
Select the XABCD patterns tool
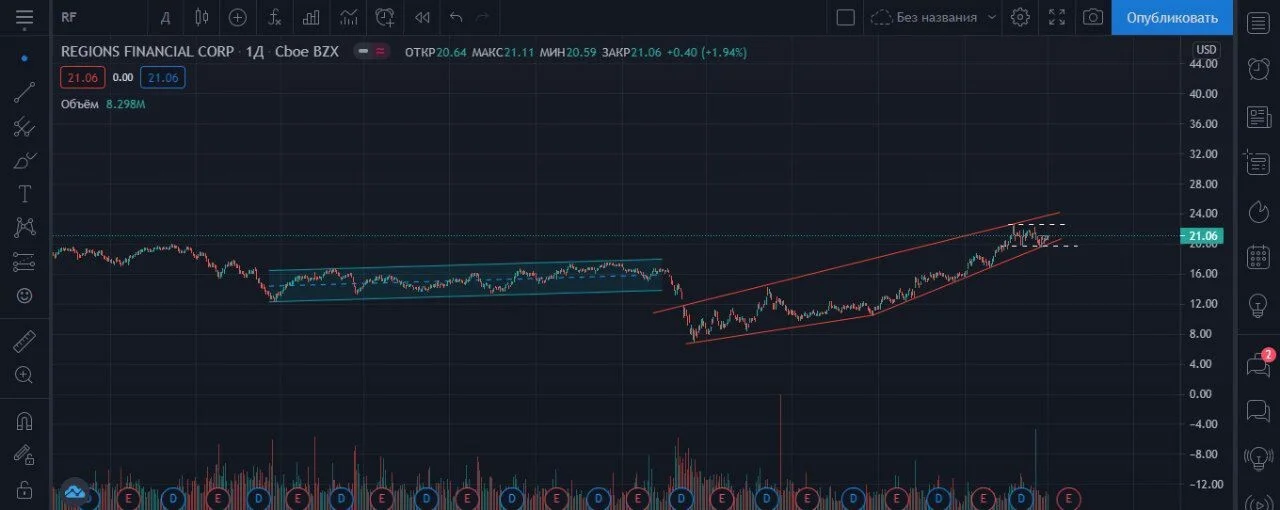(x=24, y=228)
